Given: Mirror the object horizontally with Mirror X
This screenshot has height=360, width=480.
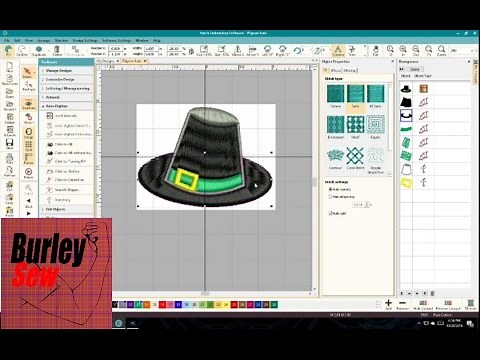Looking at the screenshot, I should 237,50.
